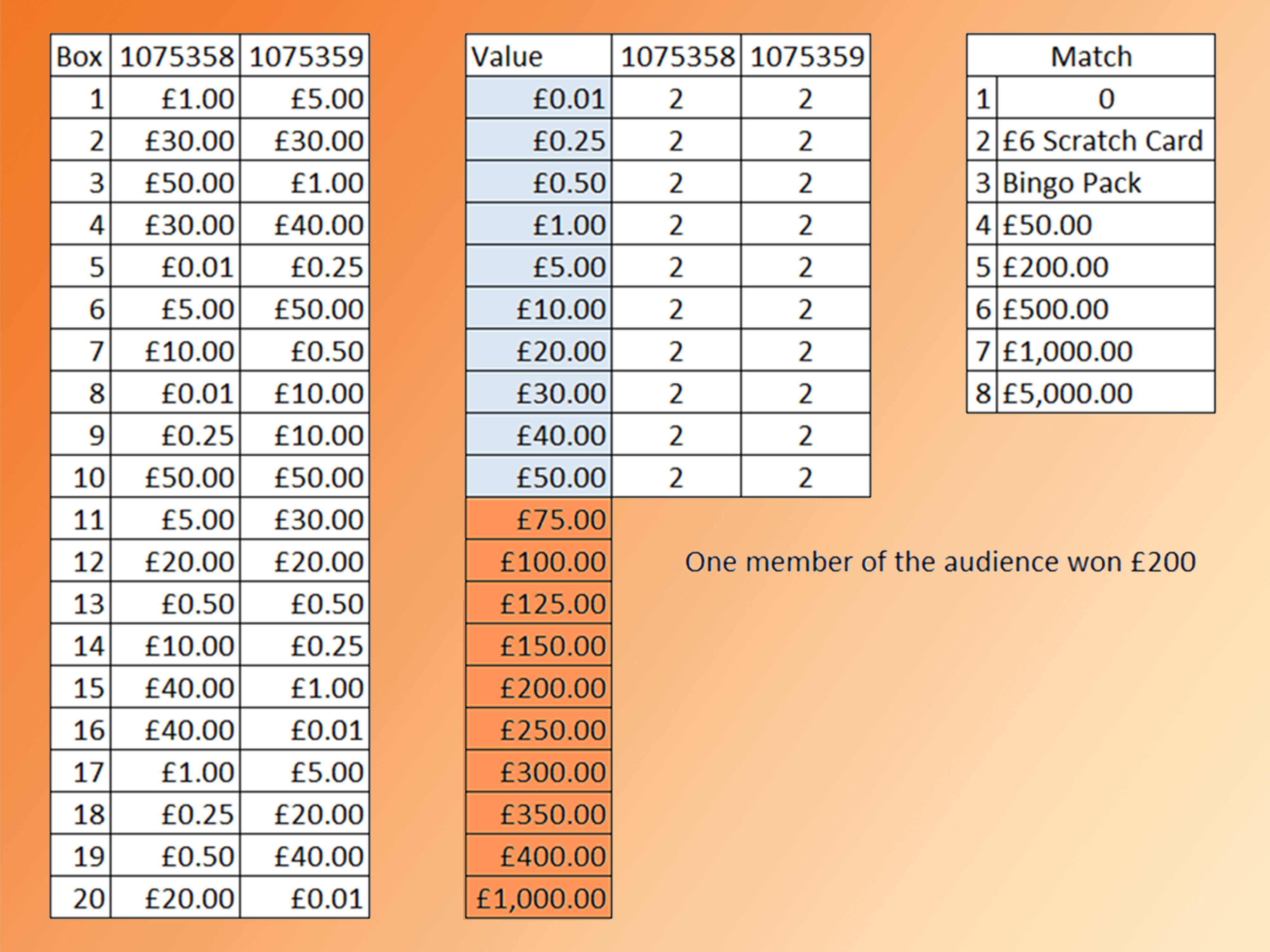Select the £400.00 orange value cell
The width and height of the screenshot is (1270, 952).
[538, 856]
